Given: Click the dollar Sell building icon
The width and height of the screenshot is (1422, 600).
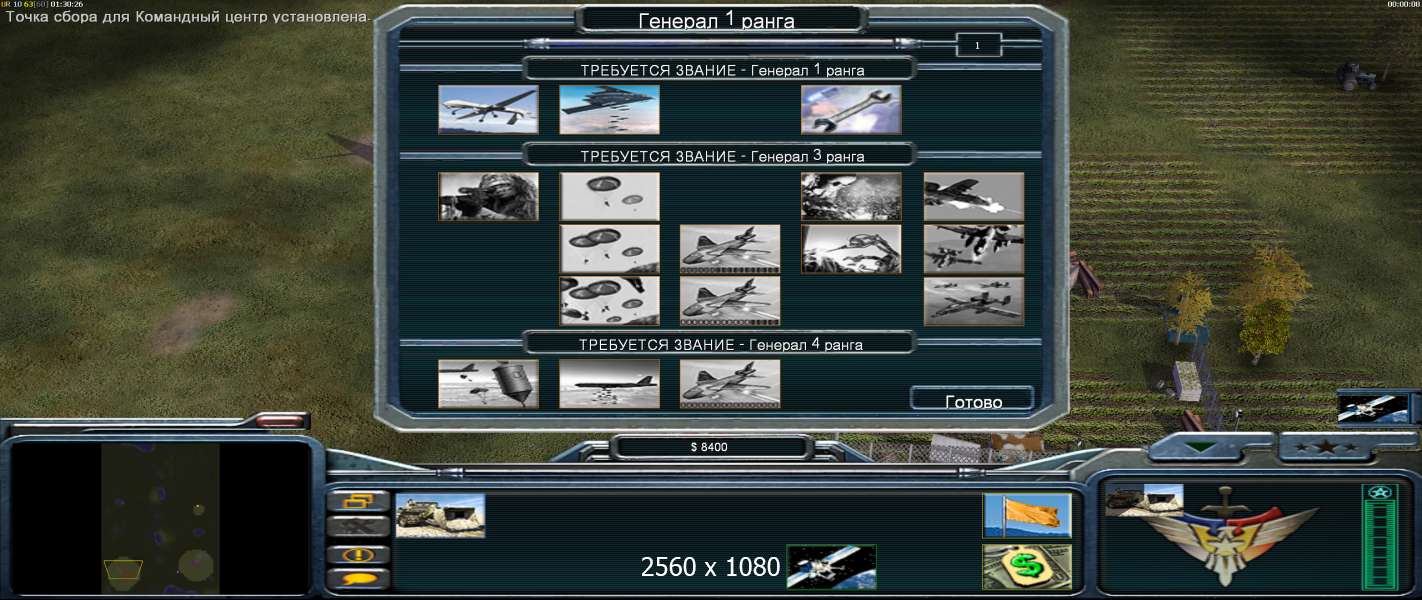Looking at the screenshot, I should pyautogui.click(x=1027, y=567).
